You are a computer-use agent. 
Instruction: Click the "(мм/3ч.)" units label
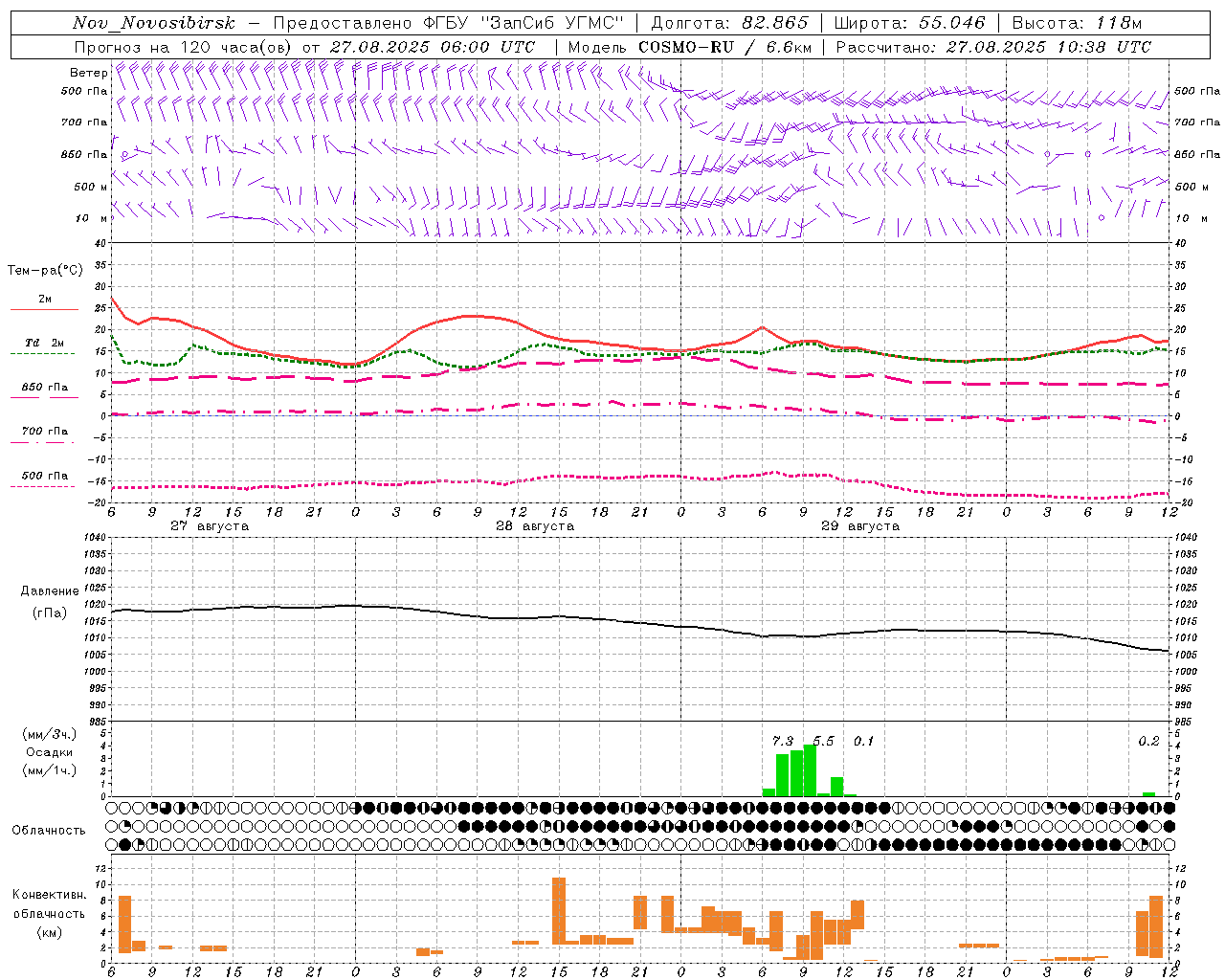pos(49,734)
